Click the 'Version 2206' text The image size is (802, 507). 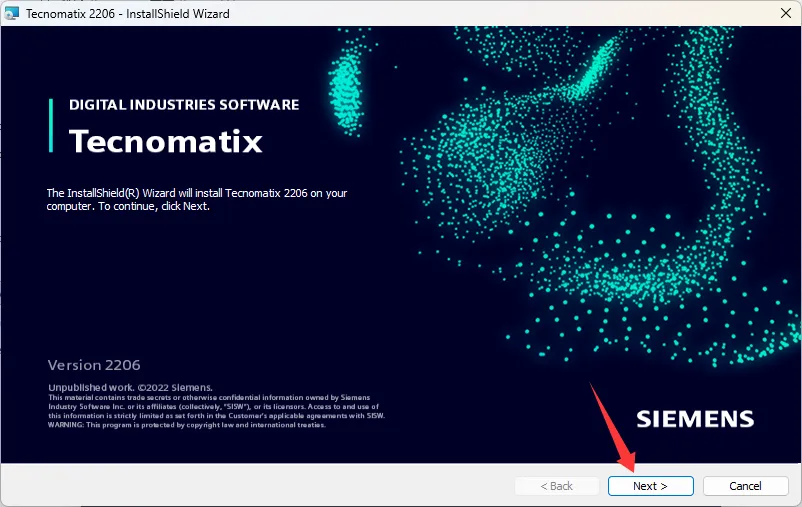tap(94, 365)
